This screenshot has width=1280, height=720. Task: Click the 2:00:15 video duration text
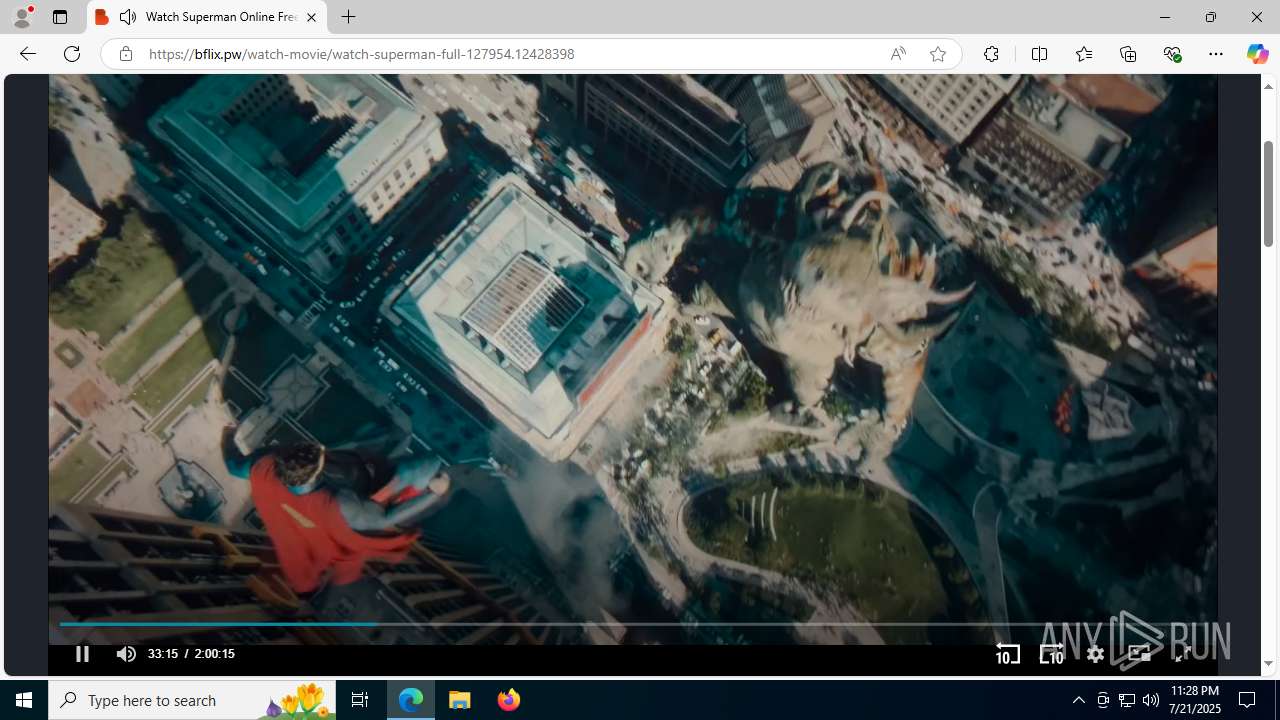[x=214, y=654]
